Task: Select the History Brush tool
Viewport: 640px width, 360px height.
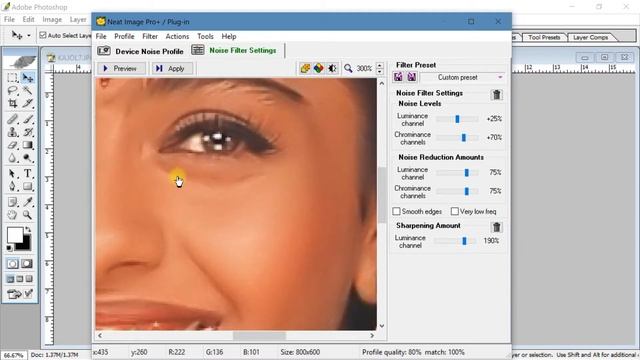Action: (x=28, y=132)
